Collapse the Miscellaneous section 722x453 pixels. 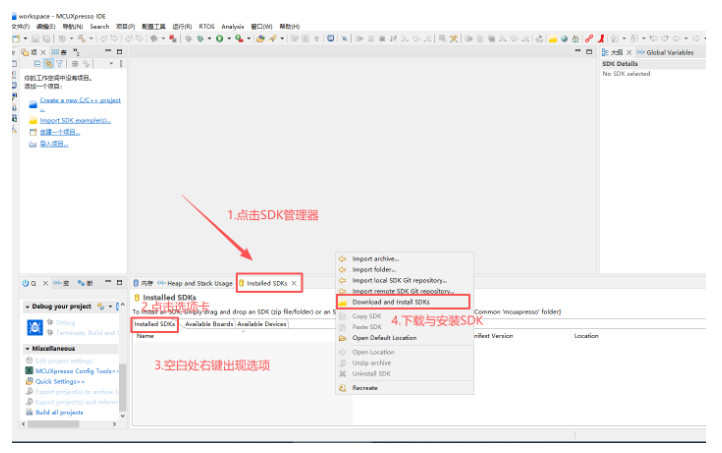pyautogui.click(x=28, y=348)
